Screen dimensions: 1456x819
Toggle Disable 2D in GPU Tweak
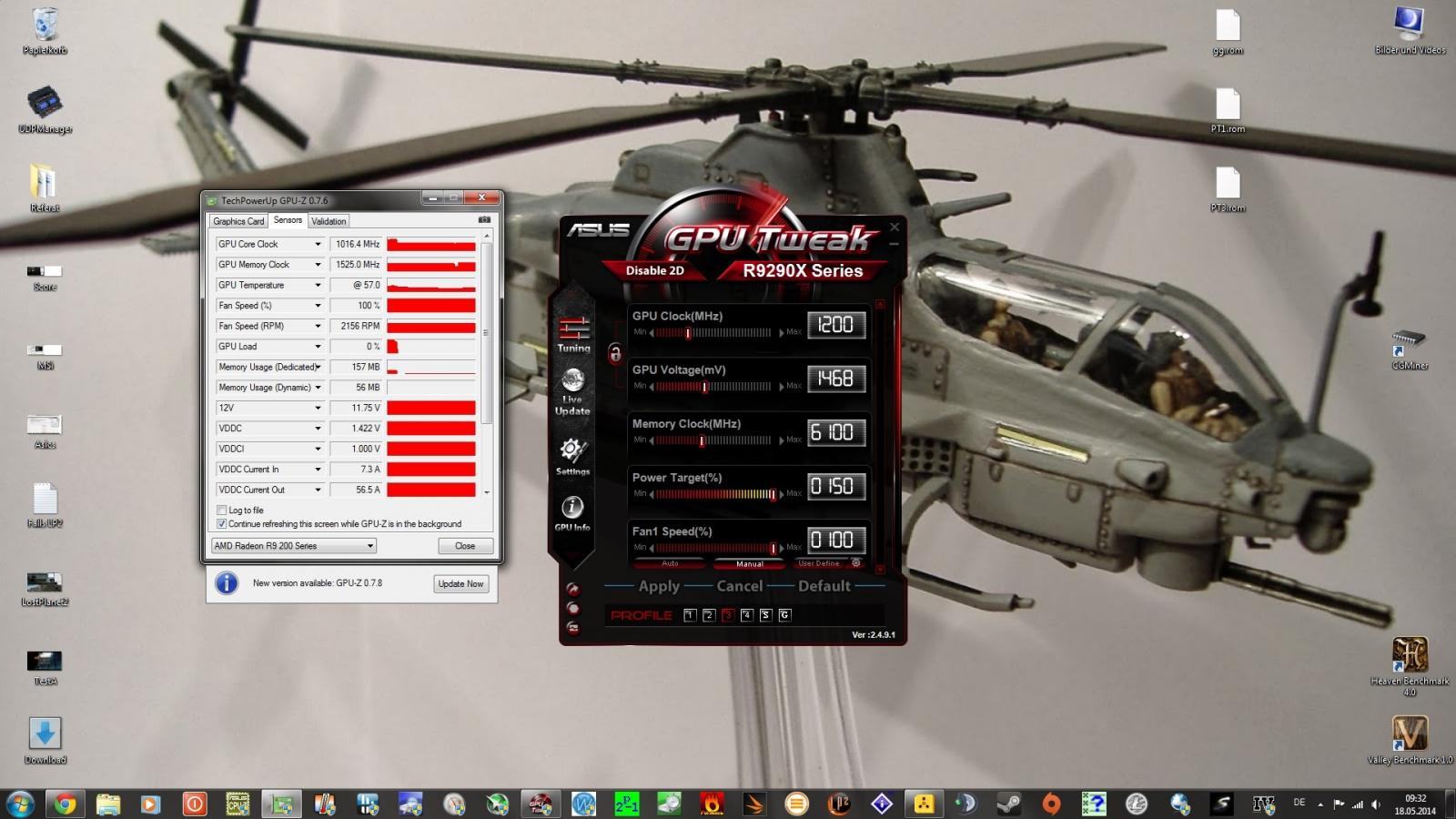pos(654,270)
